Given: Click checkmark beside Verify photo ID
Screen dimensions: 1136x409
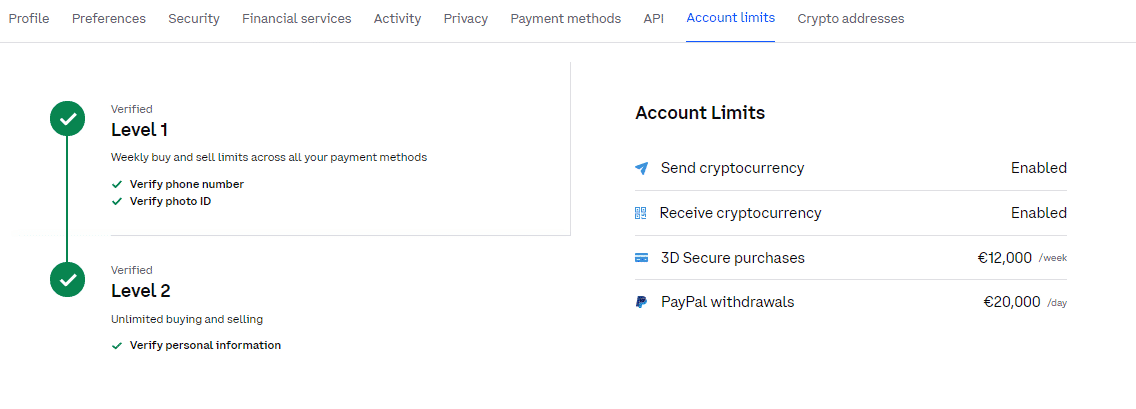Looking at the screenshot, I should point(117,201).
